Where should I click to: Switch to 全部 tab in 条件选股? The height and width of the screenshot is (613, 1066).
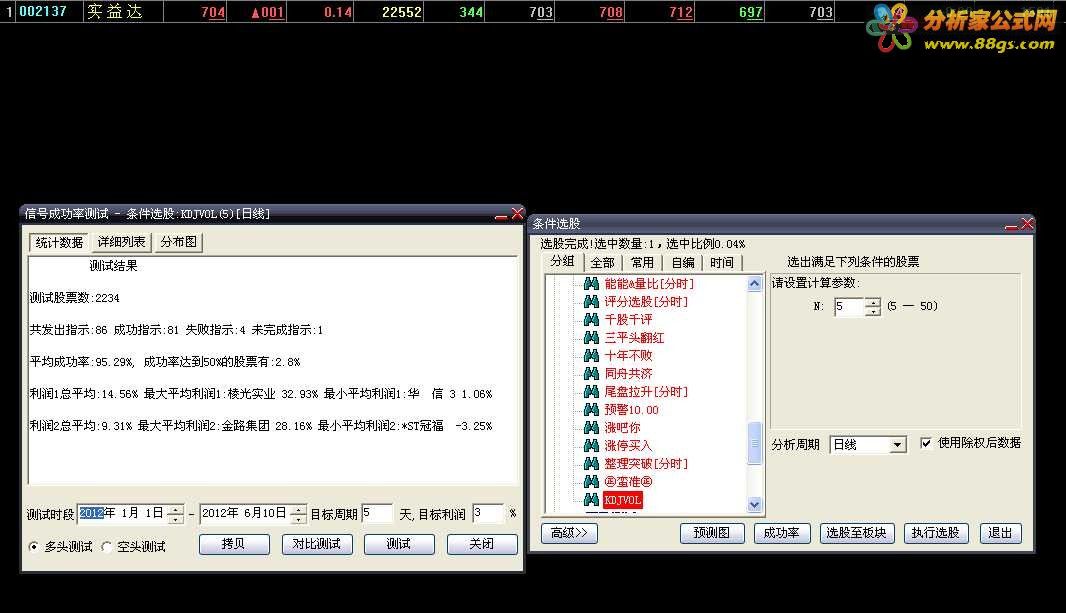pyautogui.click(x=602, y=262)
